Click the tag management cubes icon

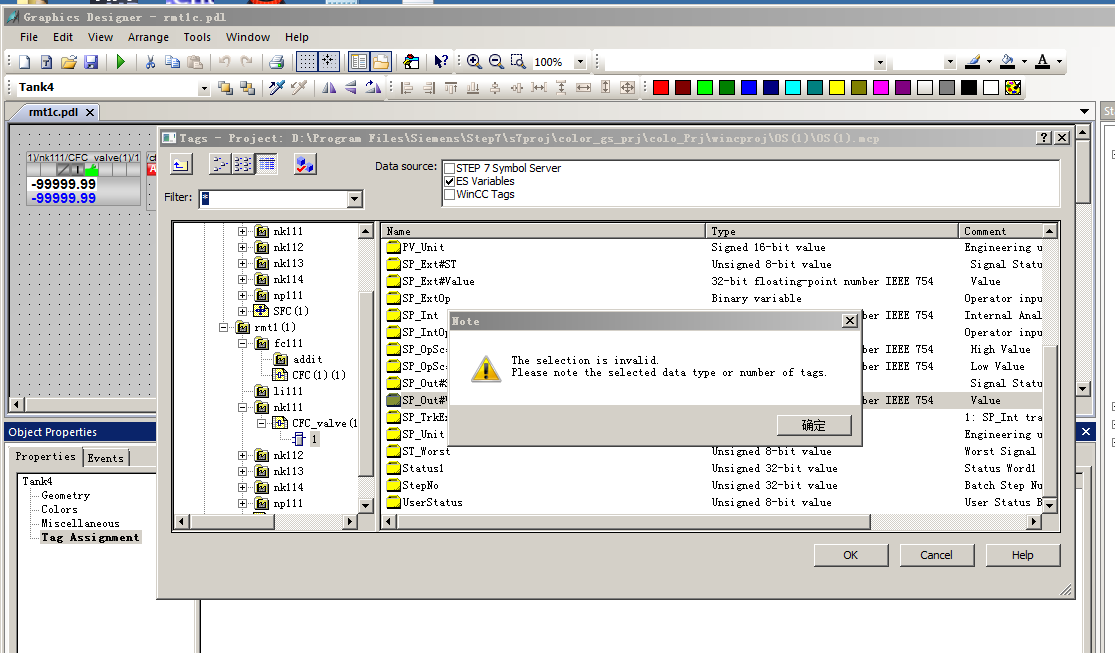pyautogui.click(x=304, y=164)
